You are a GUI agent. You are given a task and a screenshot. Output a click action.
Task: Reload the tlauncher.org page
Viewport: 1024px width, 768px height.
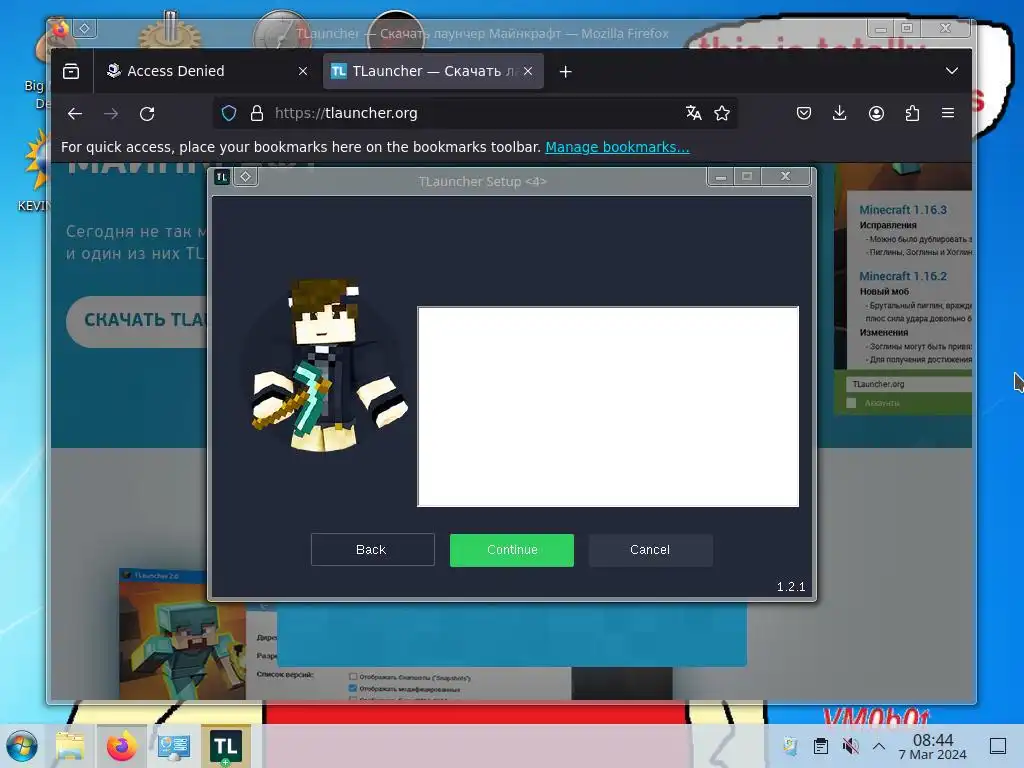click(148, 114)
